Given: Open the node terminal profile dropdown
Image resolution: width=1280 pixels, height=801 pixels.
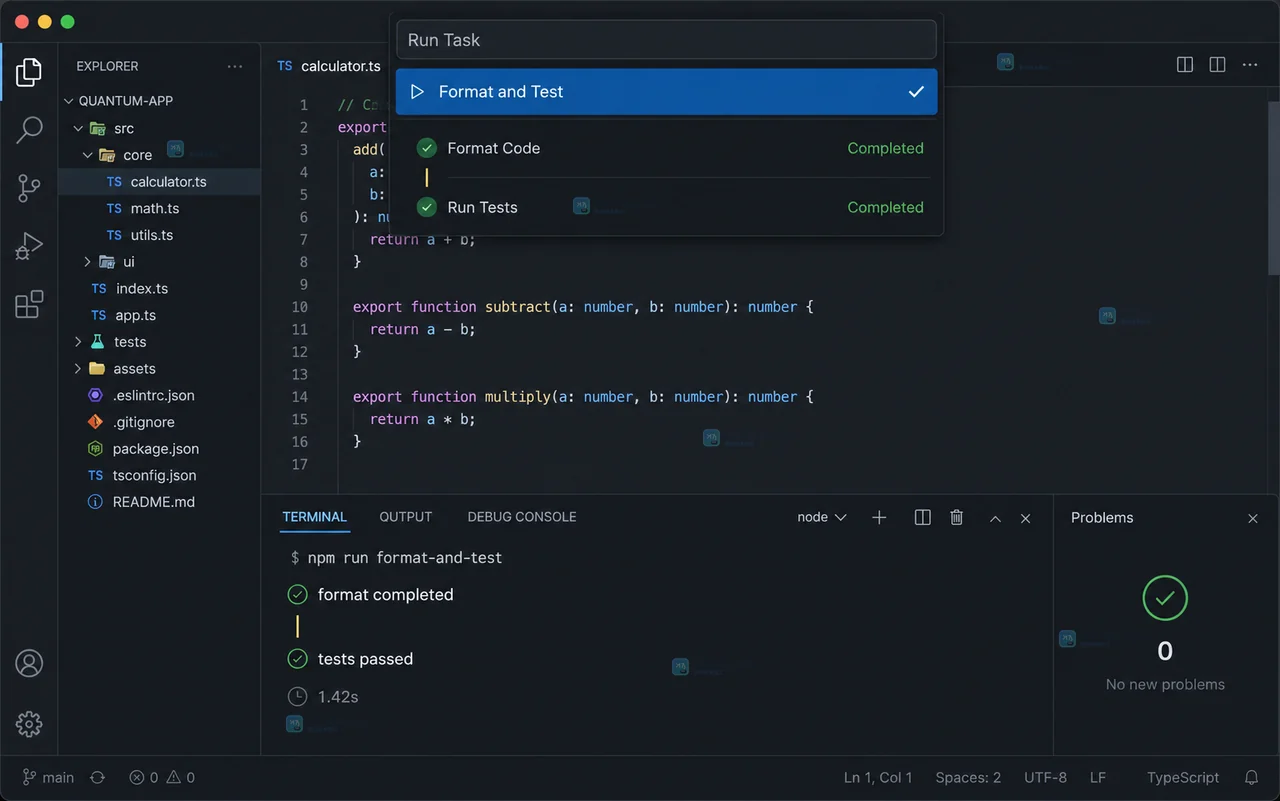Looking at the screenshot, I should click(x=822, y=517).
